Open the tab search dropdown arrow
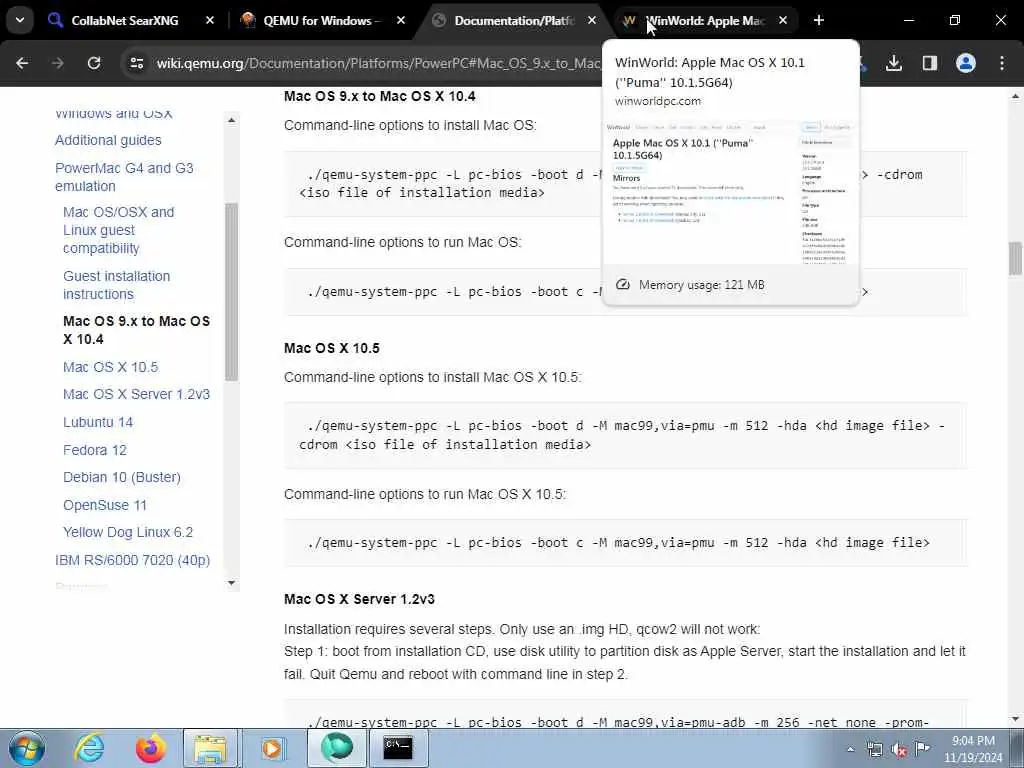 click(x=20, y=20)
